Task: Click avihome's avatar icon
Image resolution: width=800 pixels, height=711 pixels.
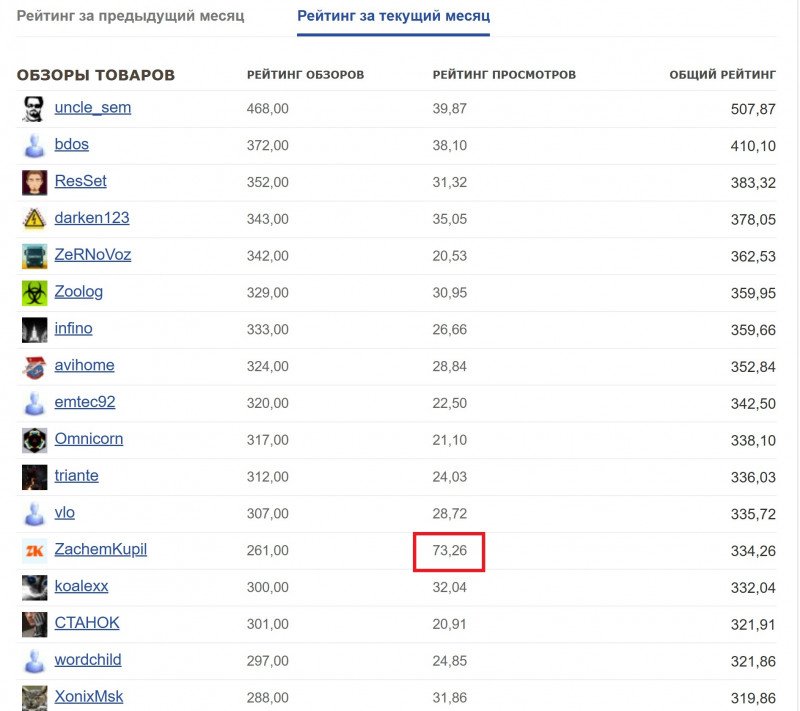Action: click(x=34, y=367)
